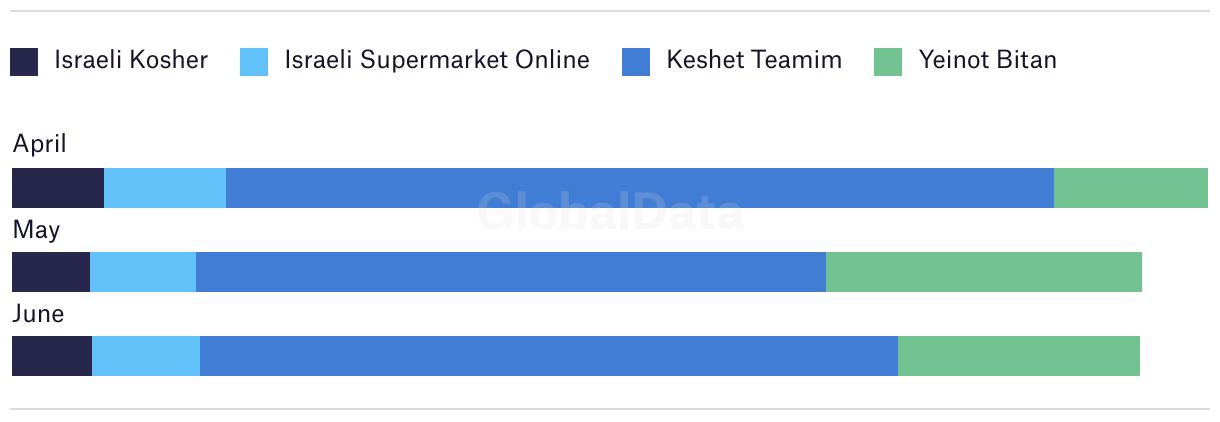Toggle the Yeinot Bitan legend label
The width and height of the screenshot is (1220, 422).
tap(987, 60)
